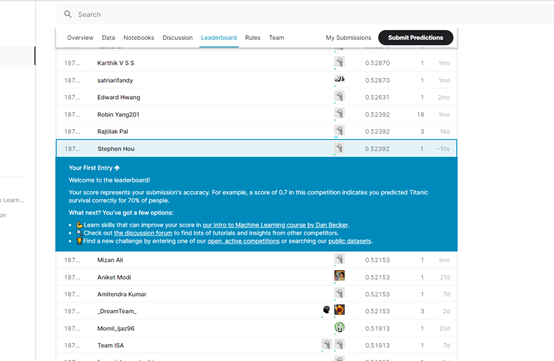Image resolution: width=554 pixels, height=361 pixels.
Task: Click Edward Hwang's avatar icon
Action: [x=339, y=96]
